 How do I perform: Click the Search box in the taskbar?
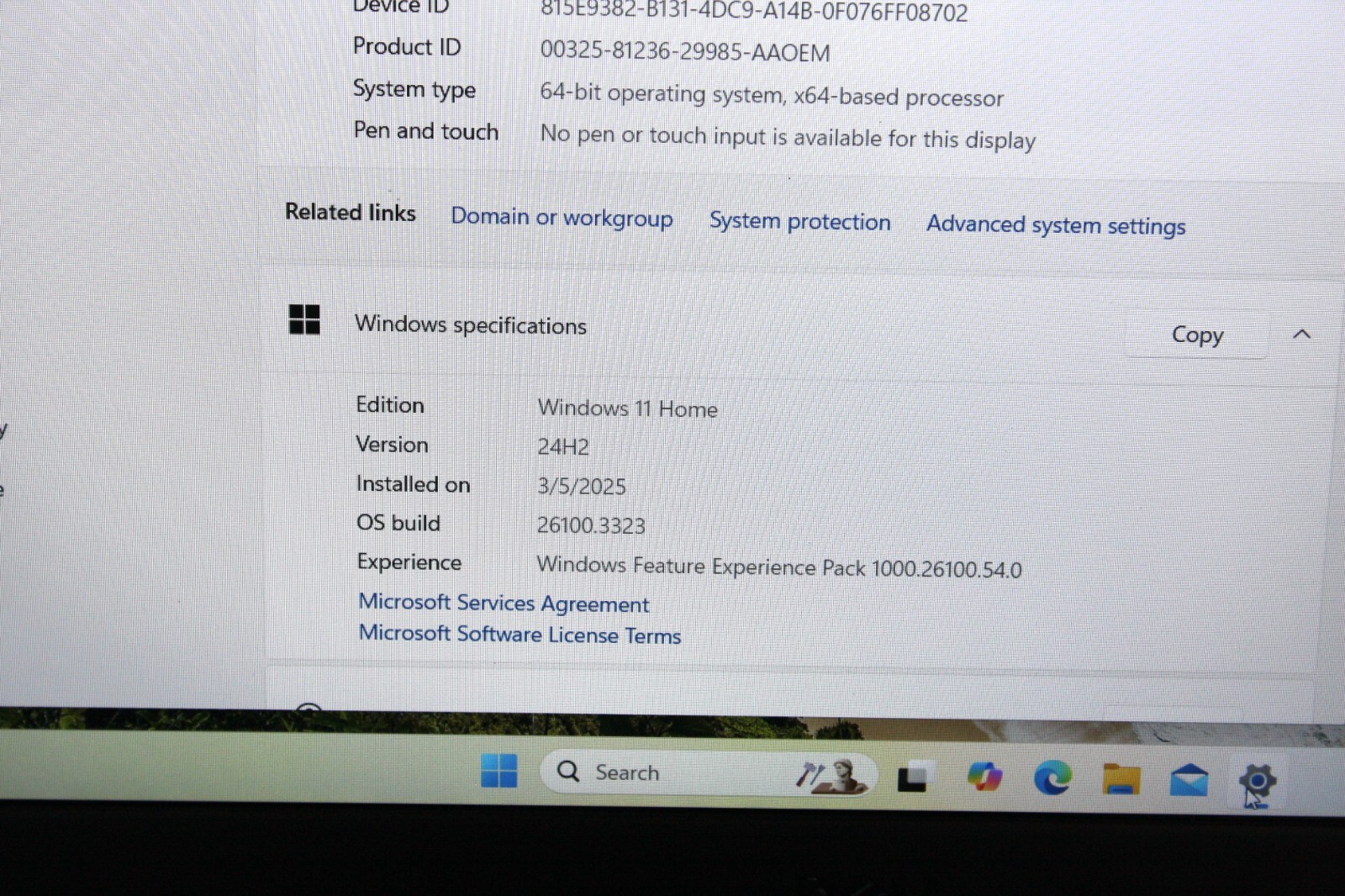point(708,773)
